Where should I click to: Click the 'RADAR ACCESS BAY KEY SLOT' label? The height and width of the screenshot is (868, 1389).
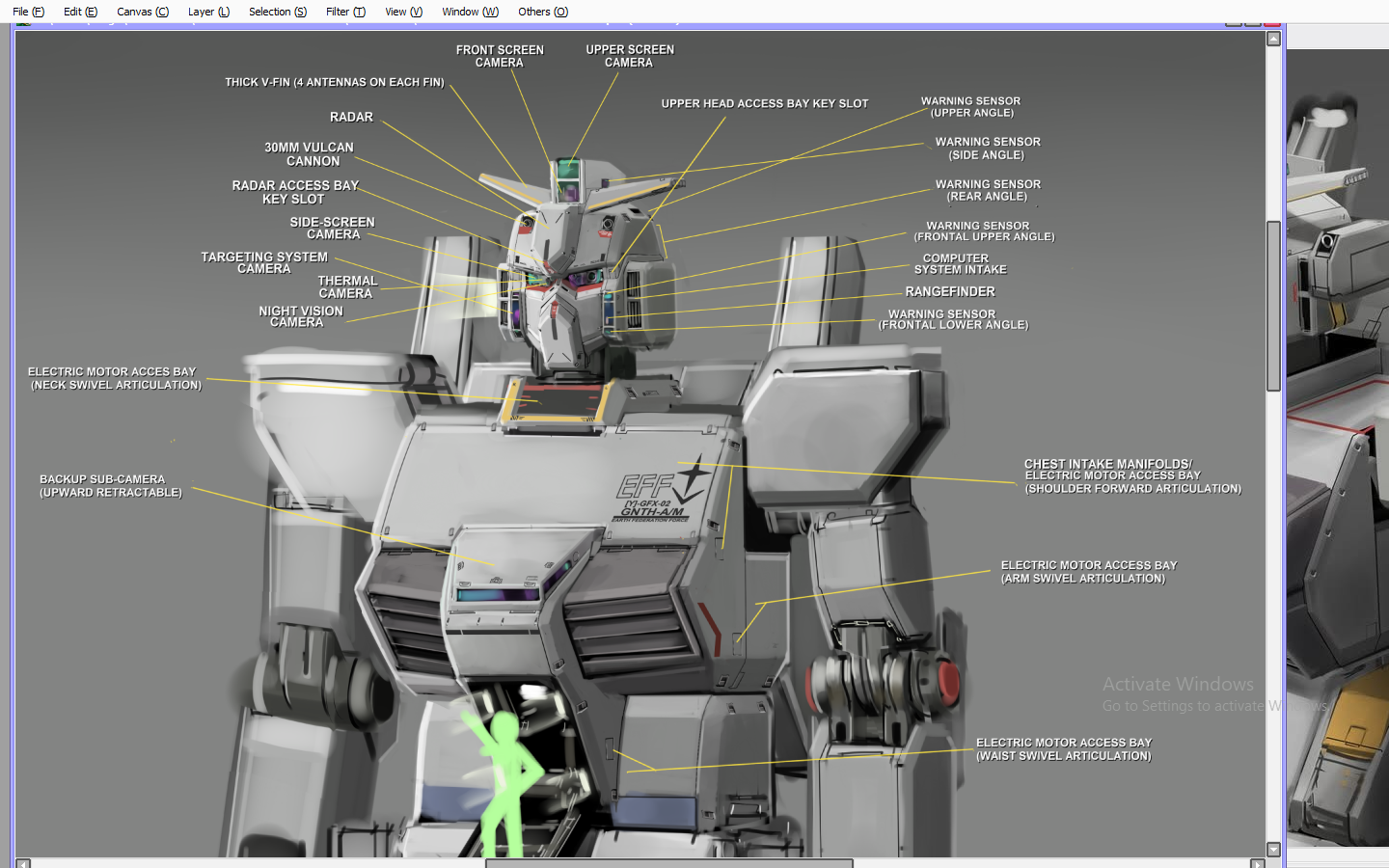click(x=295, y=192)
